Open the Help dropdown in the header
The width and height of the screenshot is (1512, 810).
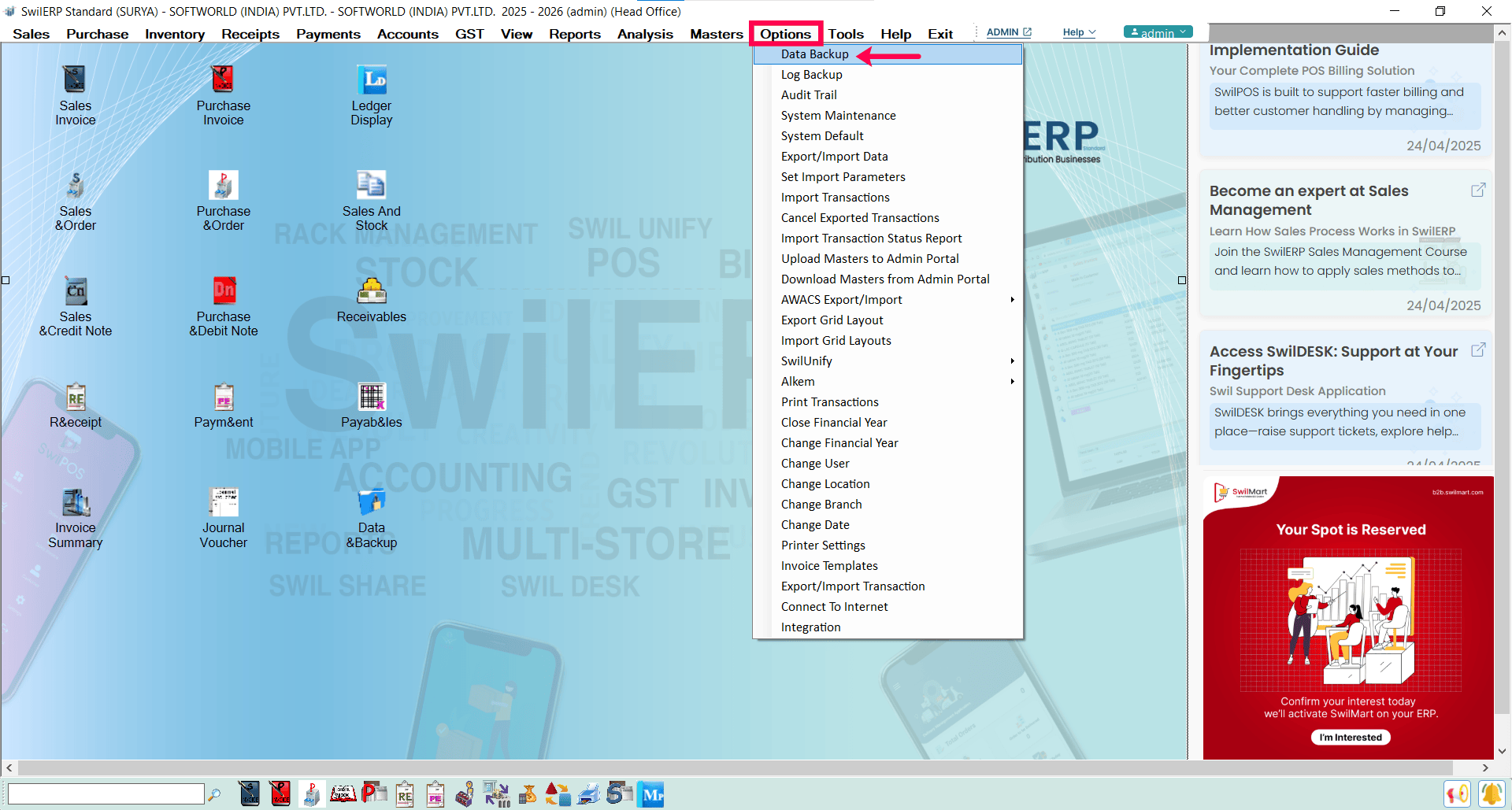pyautogui.click(x=1079, y=32)
